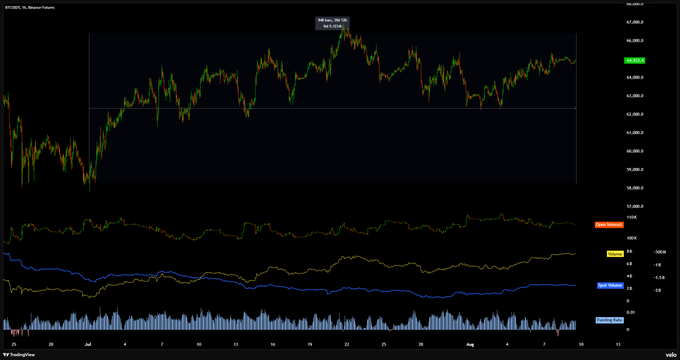This screenshot has height=360, width=680.
Task: Select the Open Interest series label
Action: coord(609,225)
